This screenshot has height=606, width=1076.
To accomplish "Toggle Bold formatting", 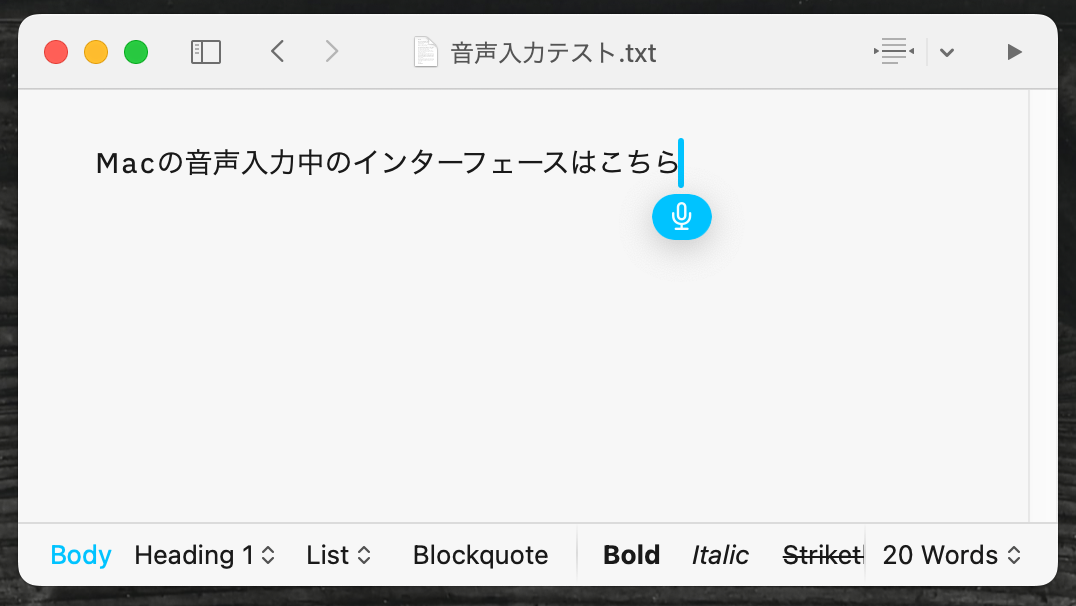I will click(631, 555).
